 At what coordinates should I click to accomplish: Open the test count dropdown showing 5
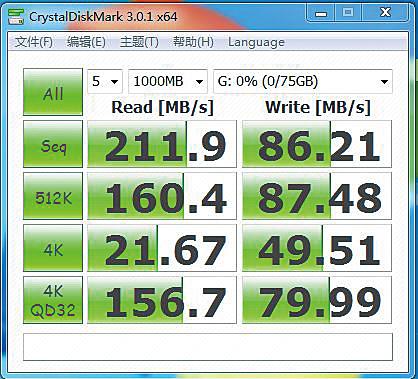click(105, 81)
